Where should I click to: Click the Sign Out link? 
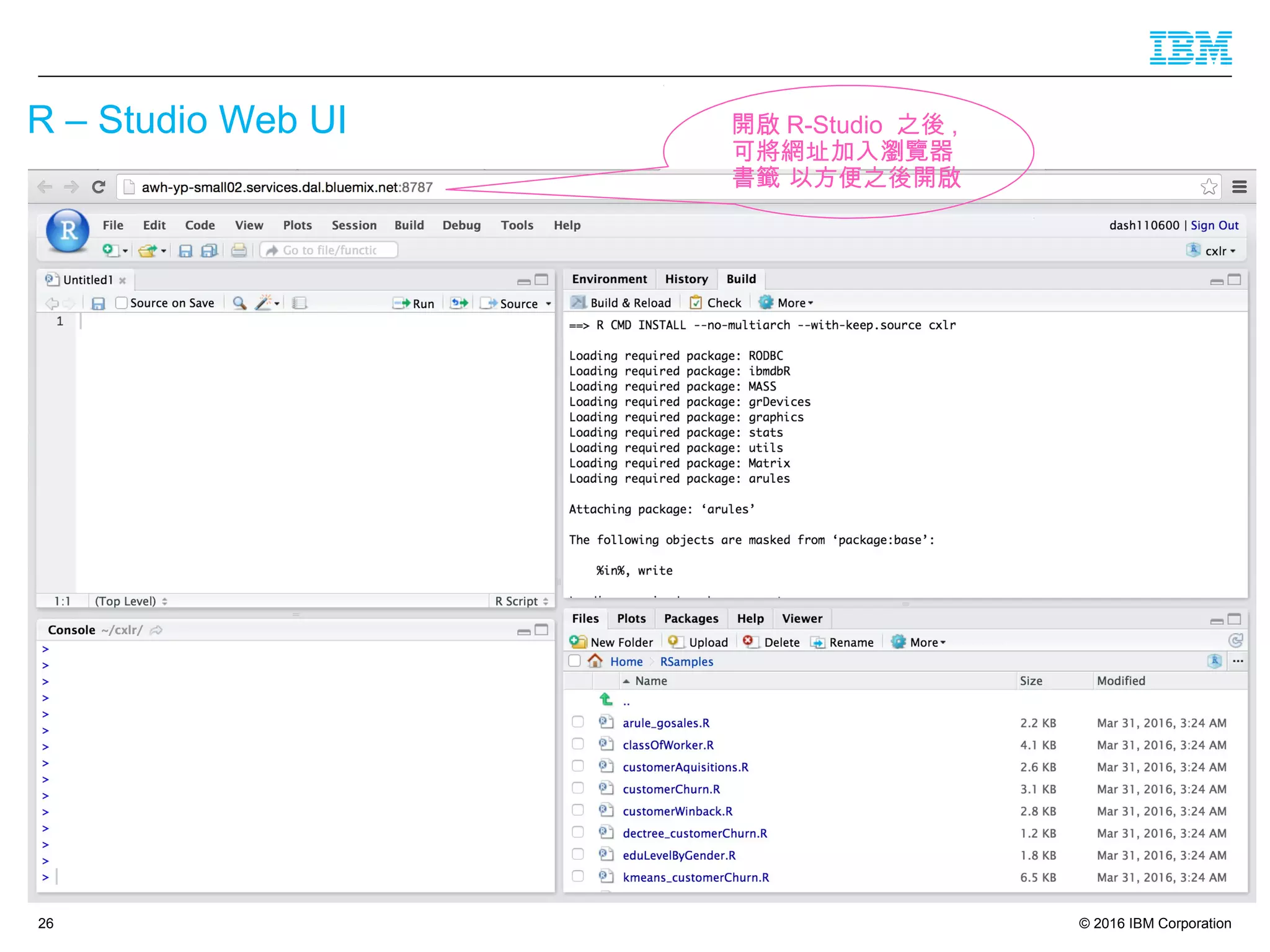1214,225
